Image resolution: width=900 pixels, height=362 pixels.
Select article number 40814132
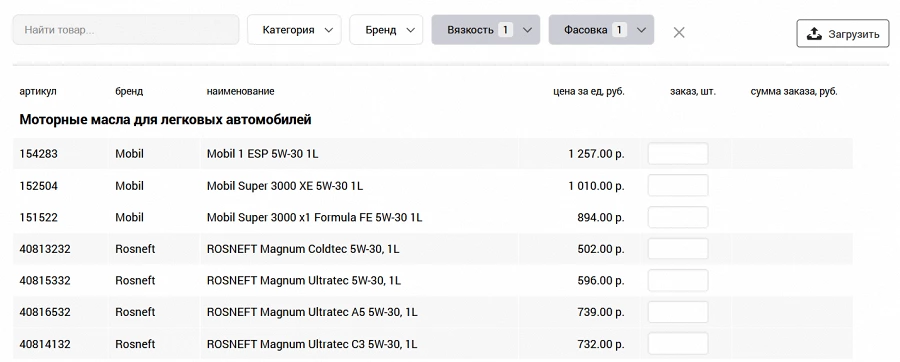coord(45,344)
